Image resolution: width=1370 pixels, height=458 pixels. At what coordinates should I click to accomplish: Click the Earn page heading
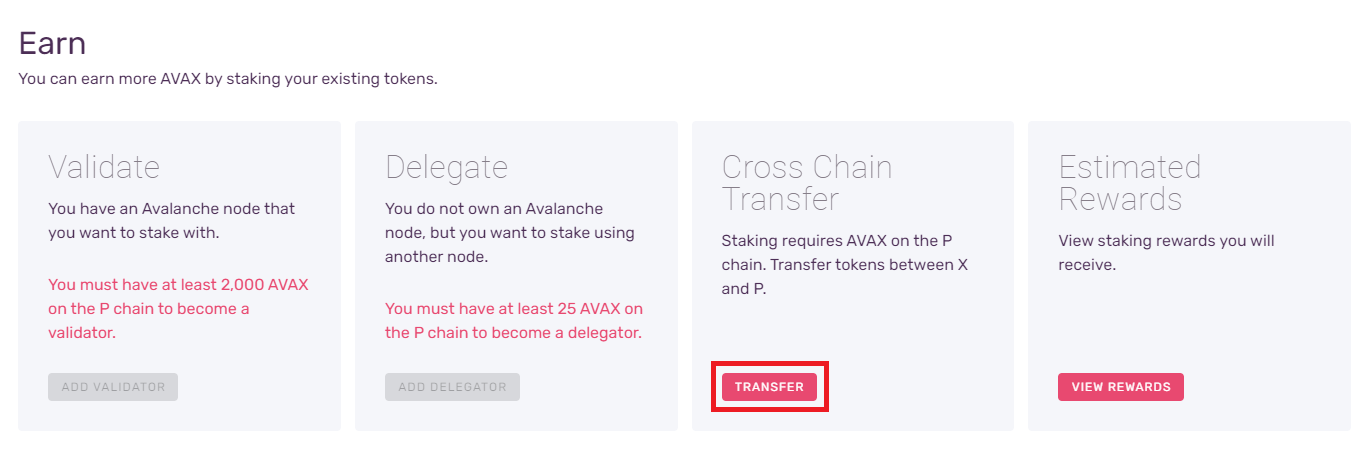pos(52,44)
